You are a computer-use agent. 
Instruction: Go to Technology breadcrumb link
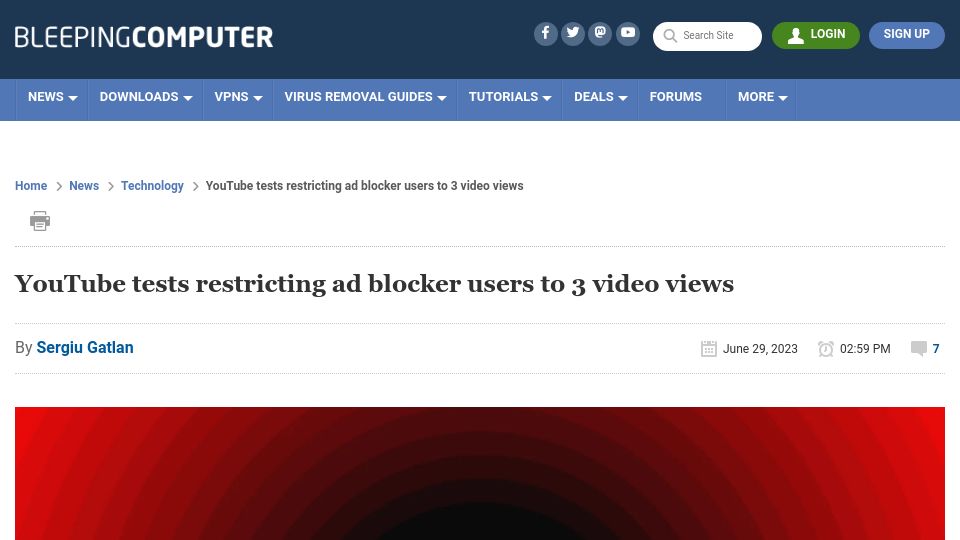click(x=152, y=186)
